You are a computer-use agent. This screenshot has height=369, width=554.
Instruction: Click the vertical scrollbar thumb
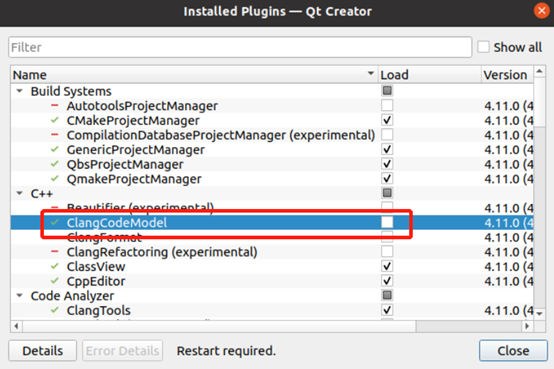pos(539,102)
